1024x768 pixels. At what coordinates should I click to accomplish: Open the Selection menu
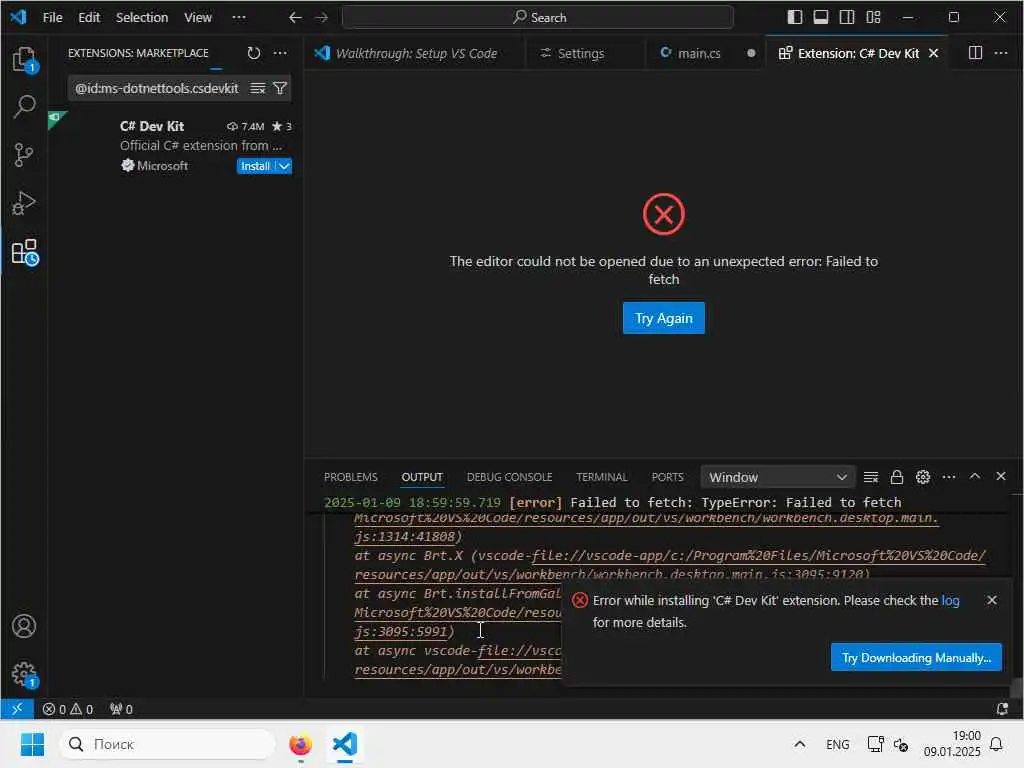pos(142,18)
